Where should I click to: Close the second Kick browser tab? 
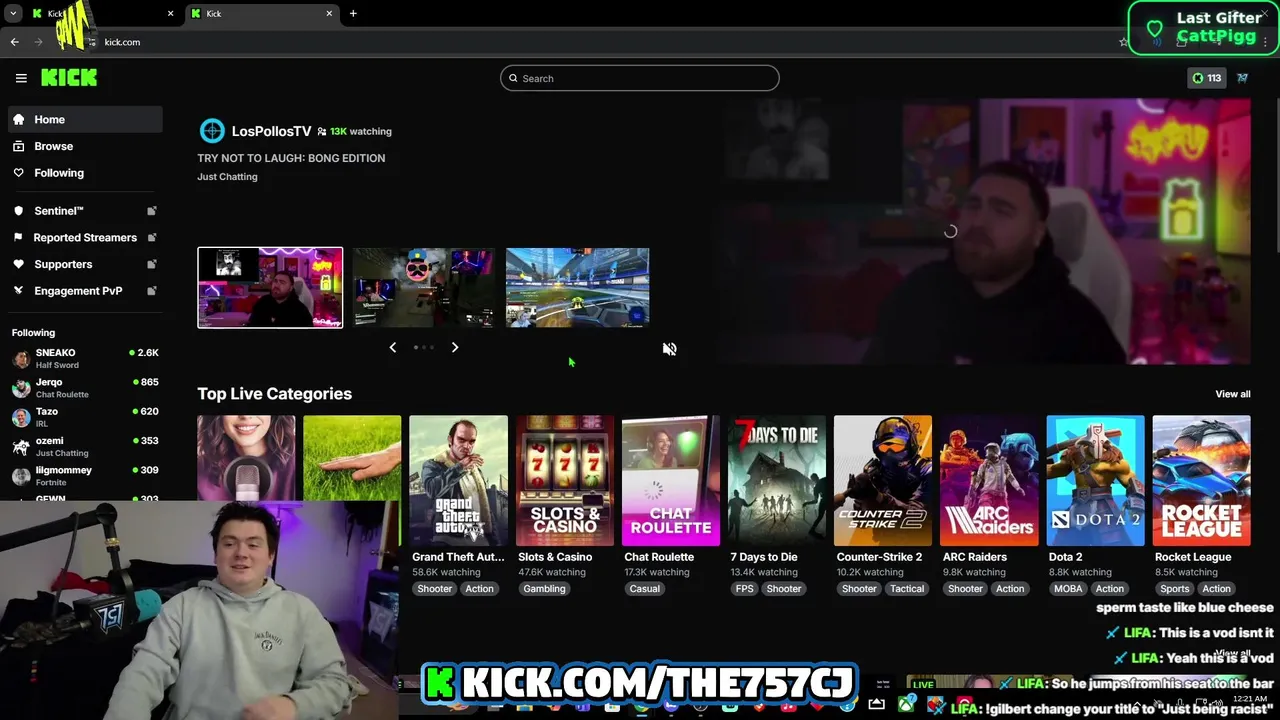tap(329, 14)
